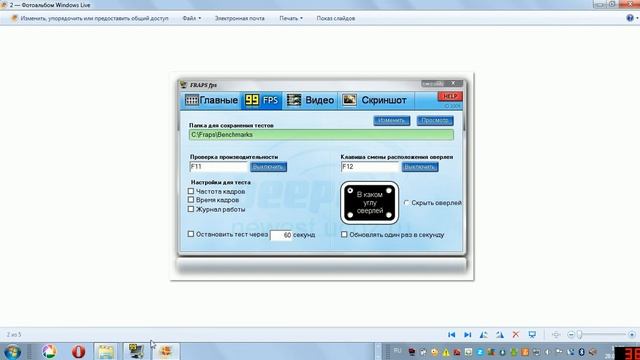The height and width of the screenshot is (360, 640).
Task: Click the 2 из 5 photo counter text
Action: click(13, 335)
